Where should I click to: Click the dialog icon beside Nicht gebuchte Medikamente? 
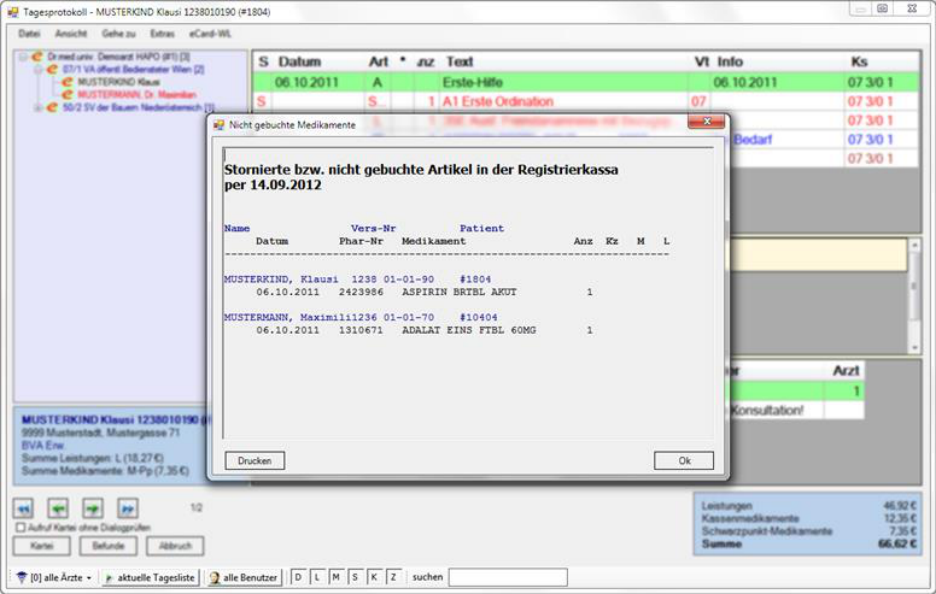218,125
